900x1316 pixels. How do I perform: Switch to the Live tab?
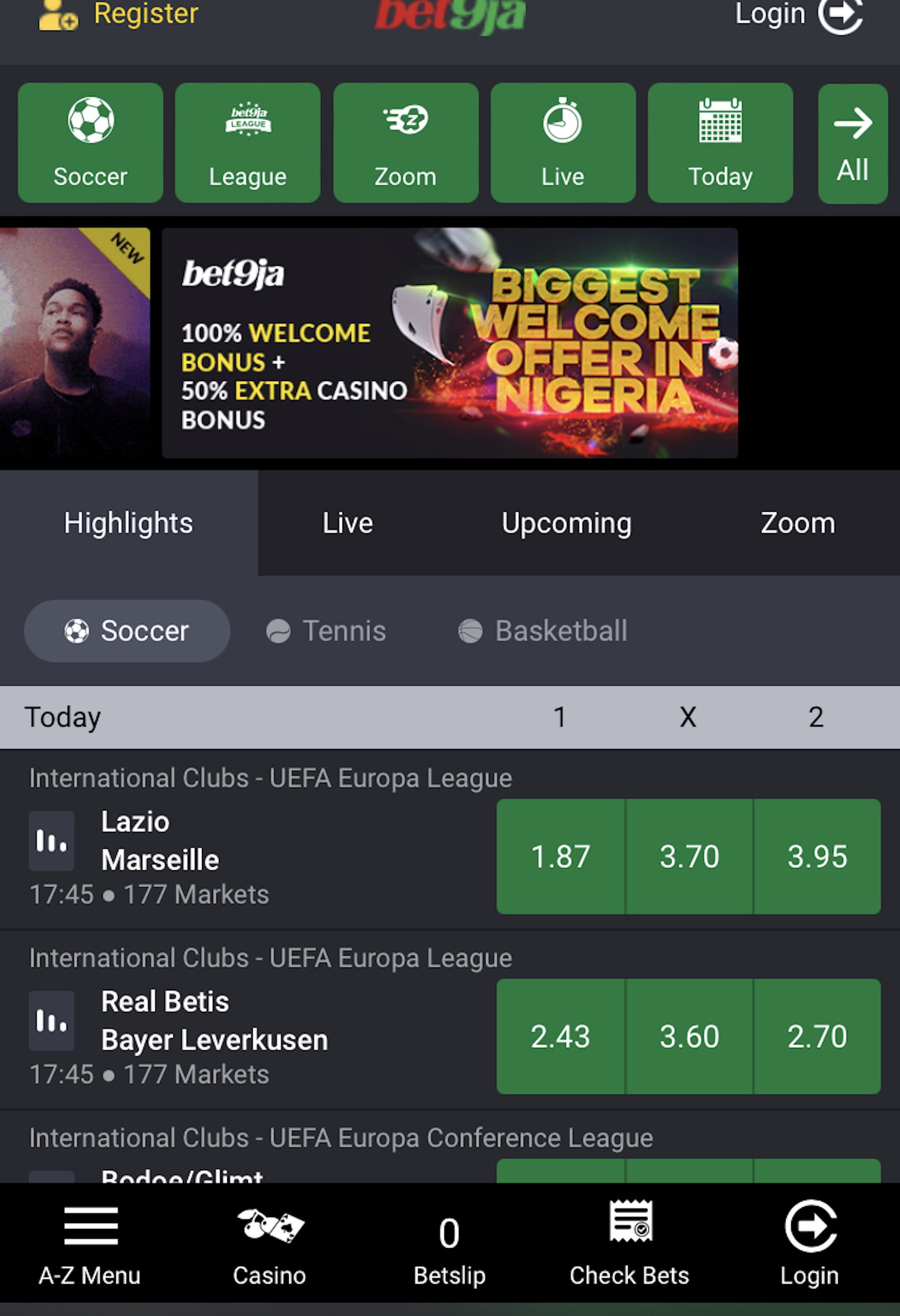click(348, 523)
